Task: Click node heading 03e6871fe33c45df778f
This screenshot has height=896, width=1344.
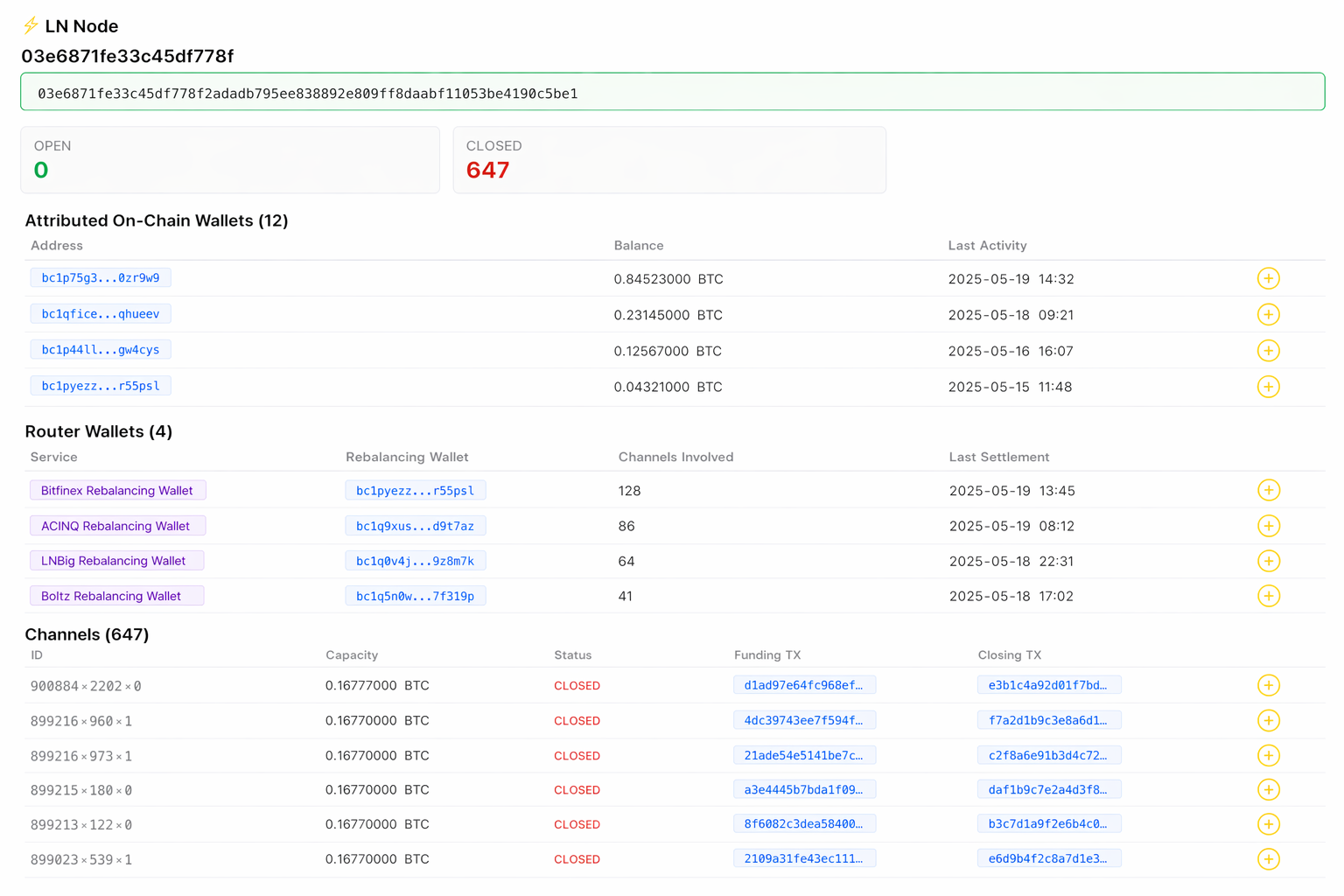Action: pos(128,56)
